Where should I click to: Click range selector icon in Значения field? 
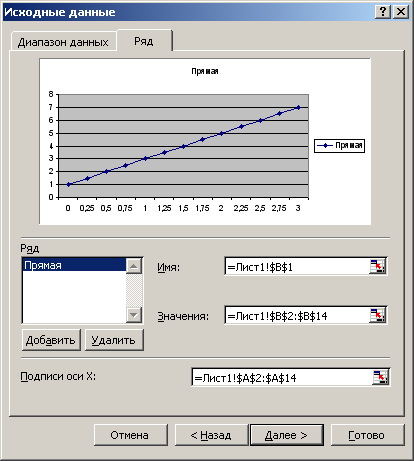(x=377, y=315)
